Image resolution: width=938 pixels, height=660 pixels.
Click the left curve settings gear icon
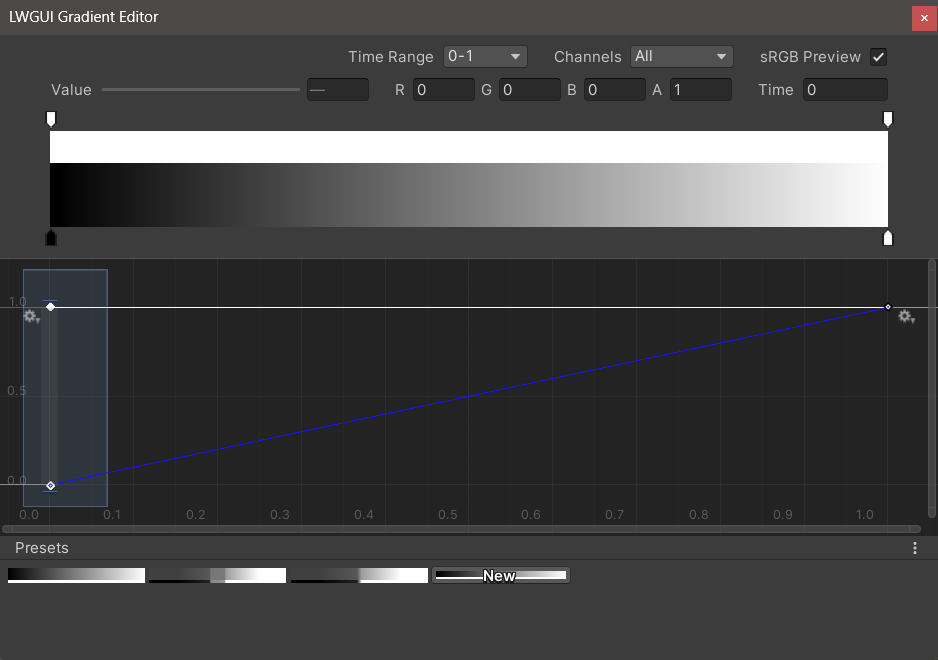(x=31, y=316)
